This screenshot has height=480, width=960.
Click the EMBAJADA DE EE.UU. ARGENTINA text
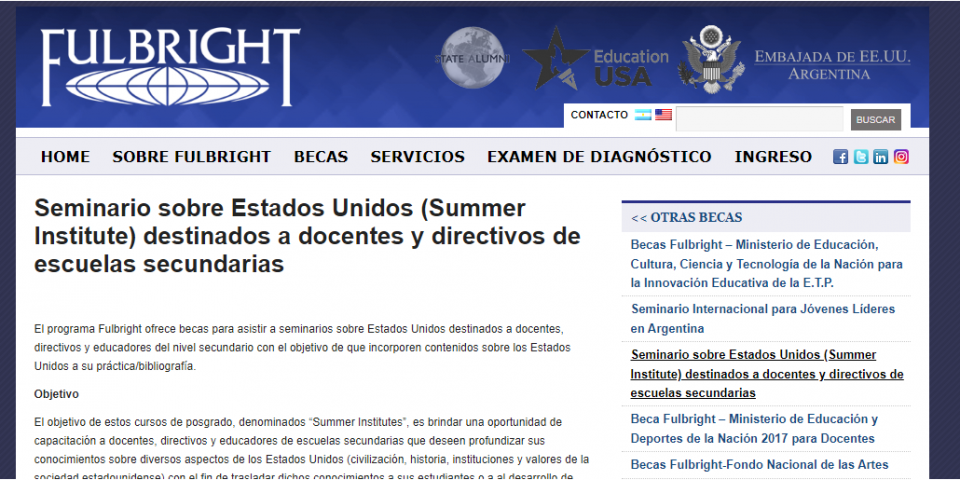[x=832, y=66]
